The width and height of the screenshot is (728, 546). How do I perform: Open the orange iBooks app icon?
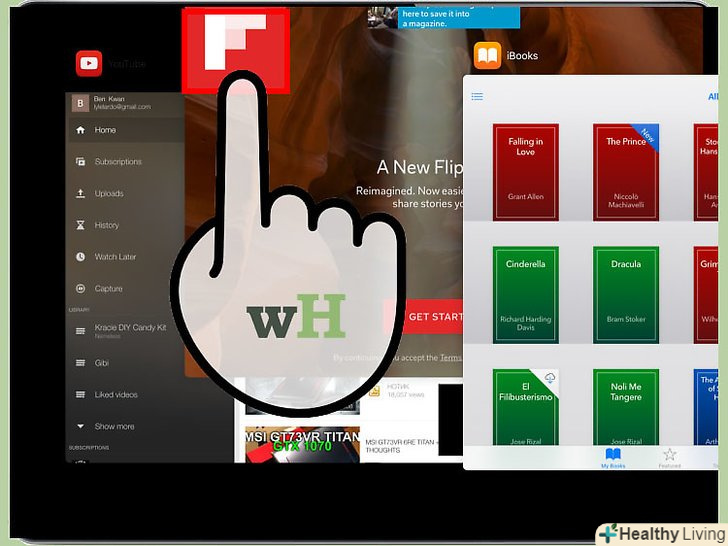click(x=487, y=55)
